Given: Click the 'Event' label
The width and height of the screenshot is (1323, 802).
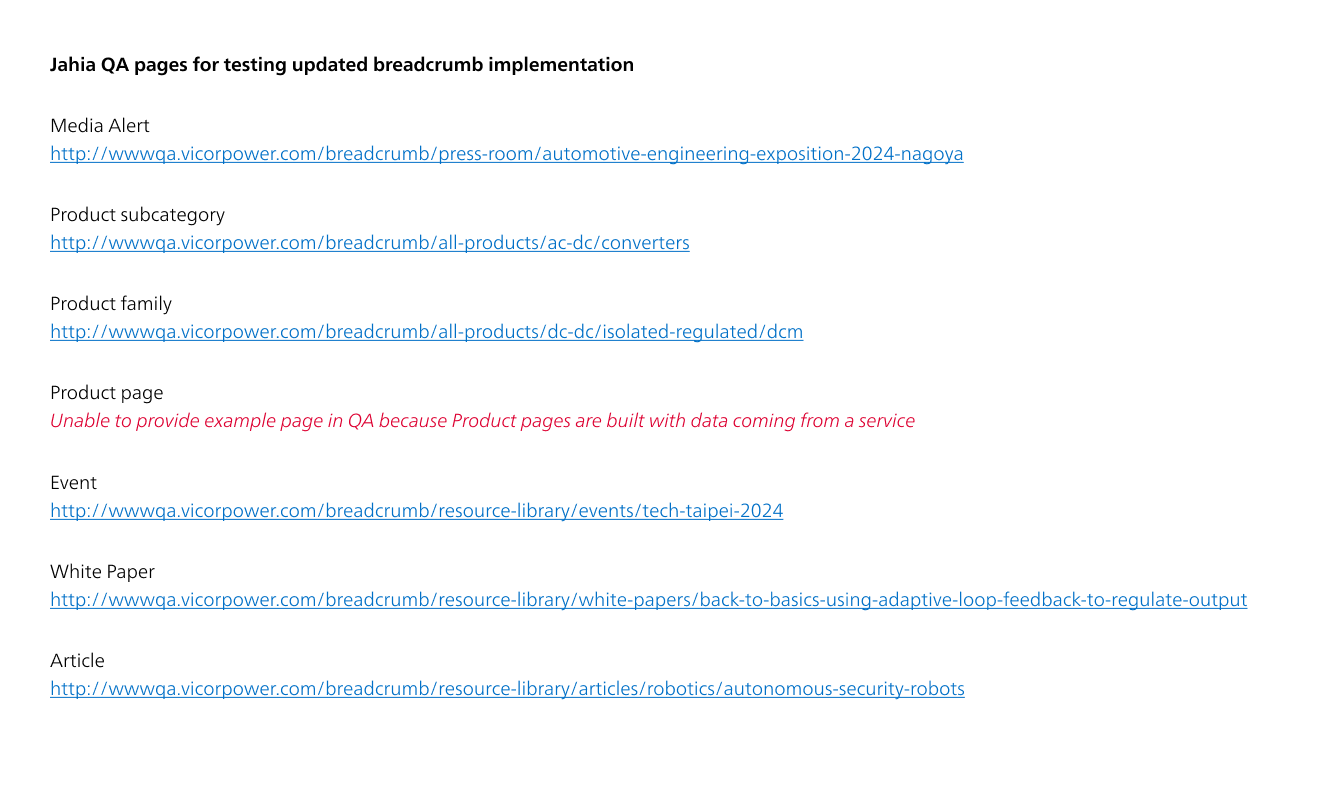Looking at the screenshot, I should (x=74, y=483).
